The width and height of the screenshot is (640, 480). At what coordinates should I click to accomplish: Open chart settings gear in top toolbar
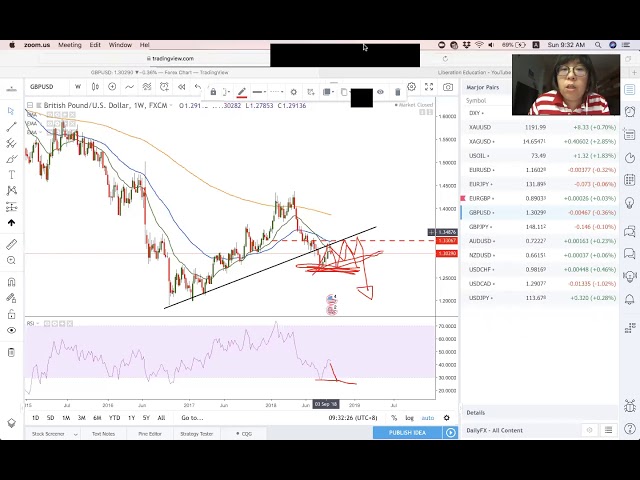point(411,87)
